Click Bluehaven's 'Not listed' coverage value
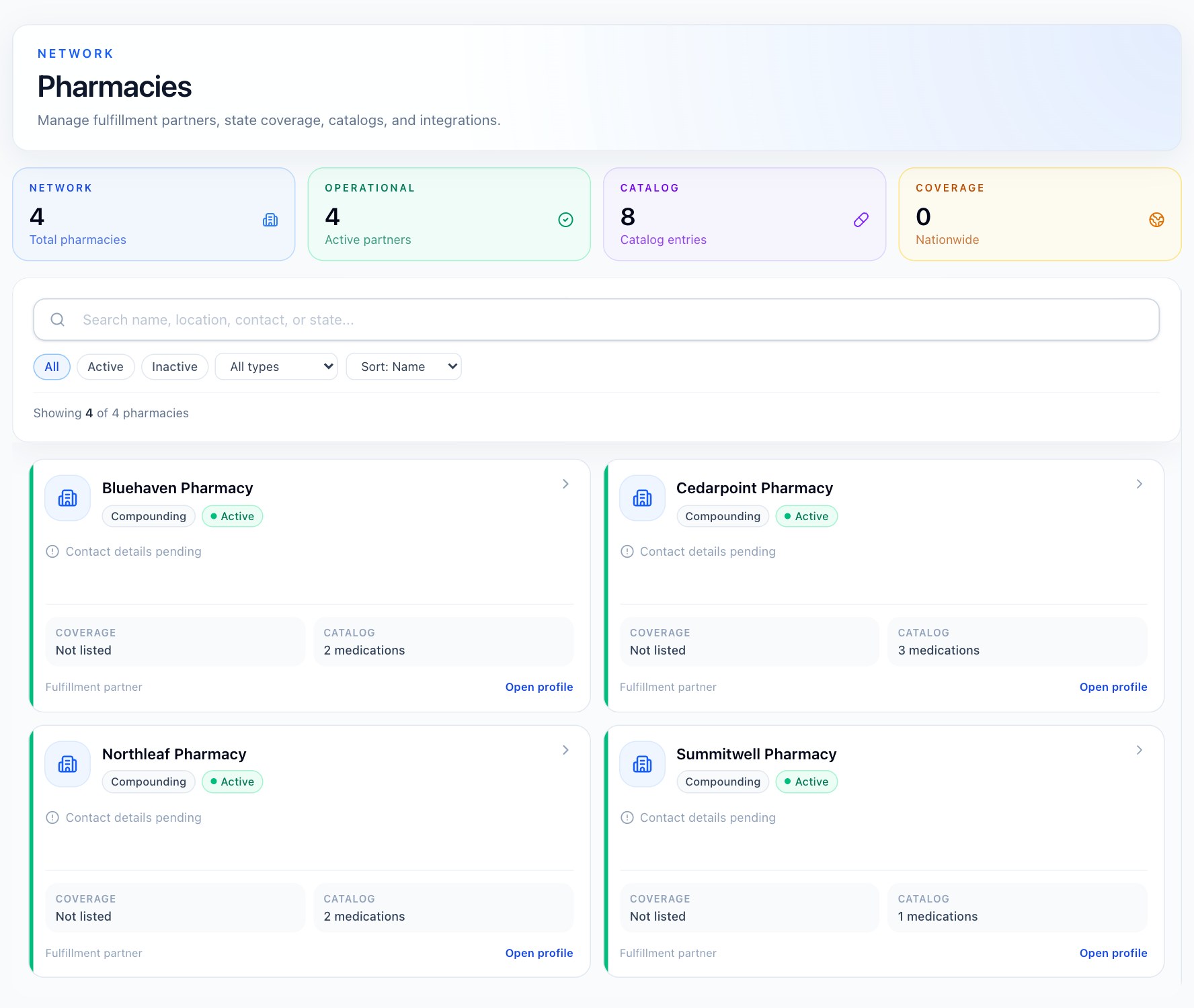1194x1008 pixels. 83,650
